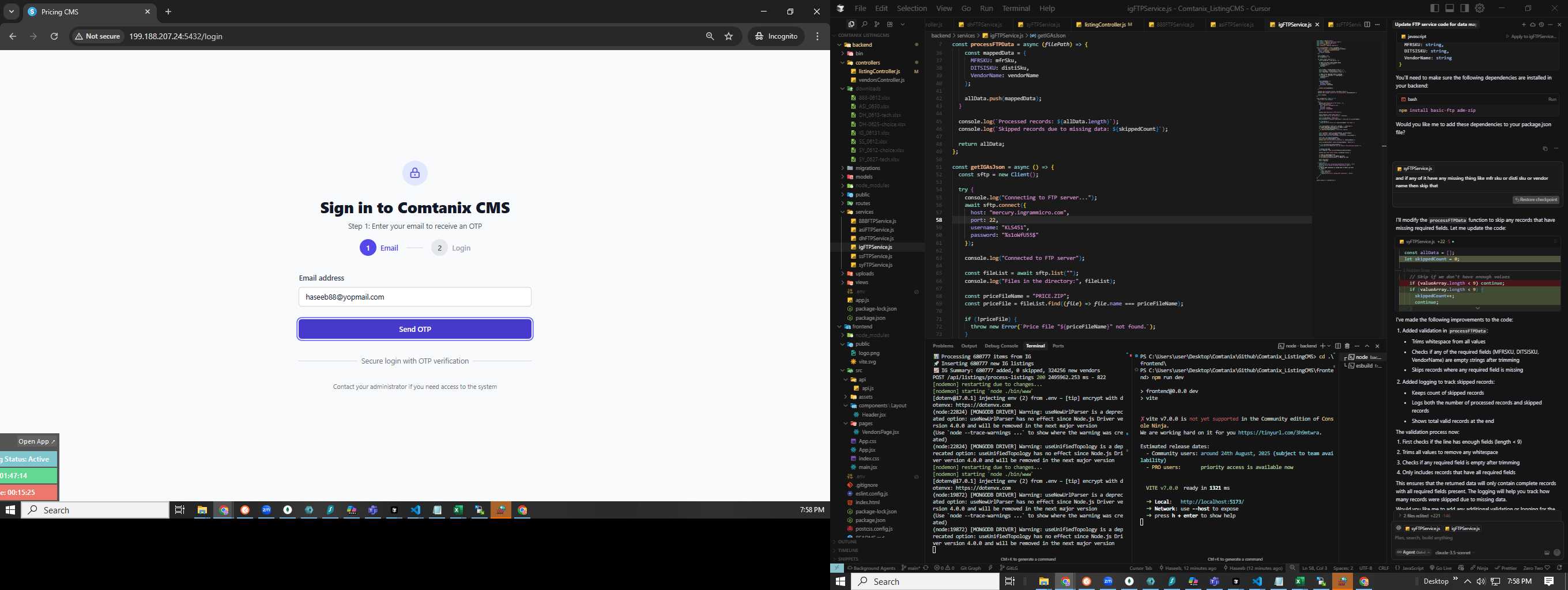Expand the bin folder
Image resolution: width=1568 pixels, height=590 pixels.
(x=878, y=54)
